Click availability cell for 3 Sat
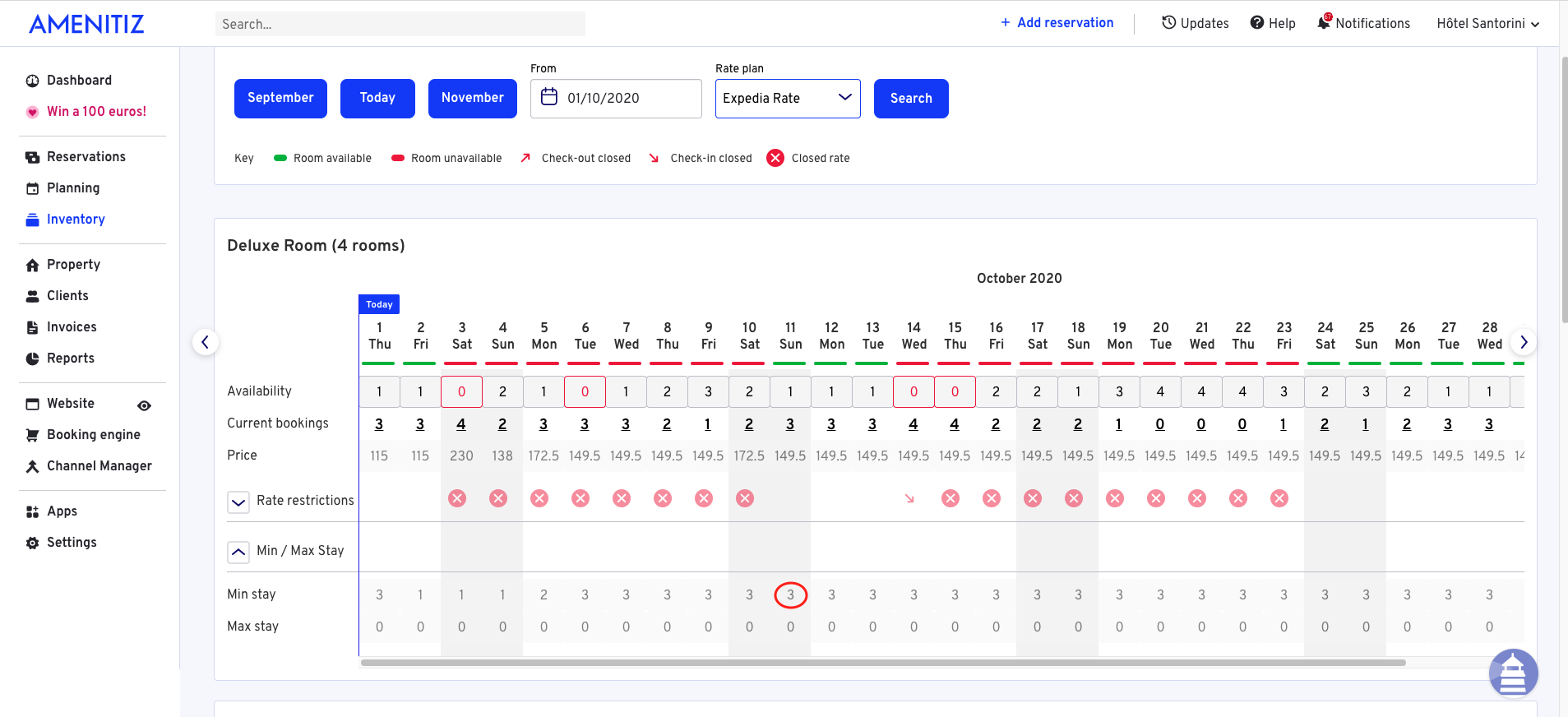The height and width of the screenshot is (717, 1568). (x=461, y=391)
